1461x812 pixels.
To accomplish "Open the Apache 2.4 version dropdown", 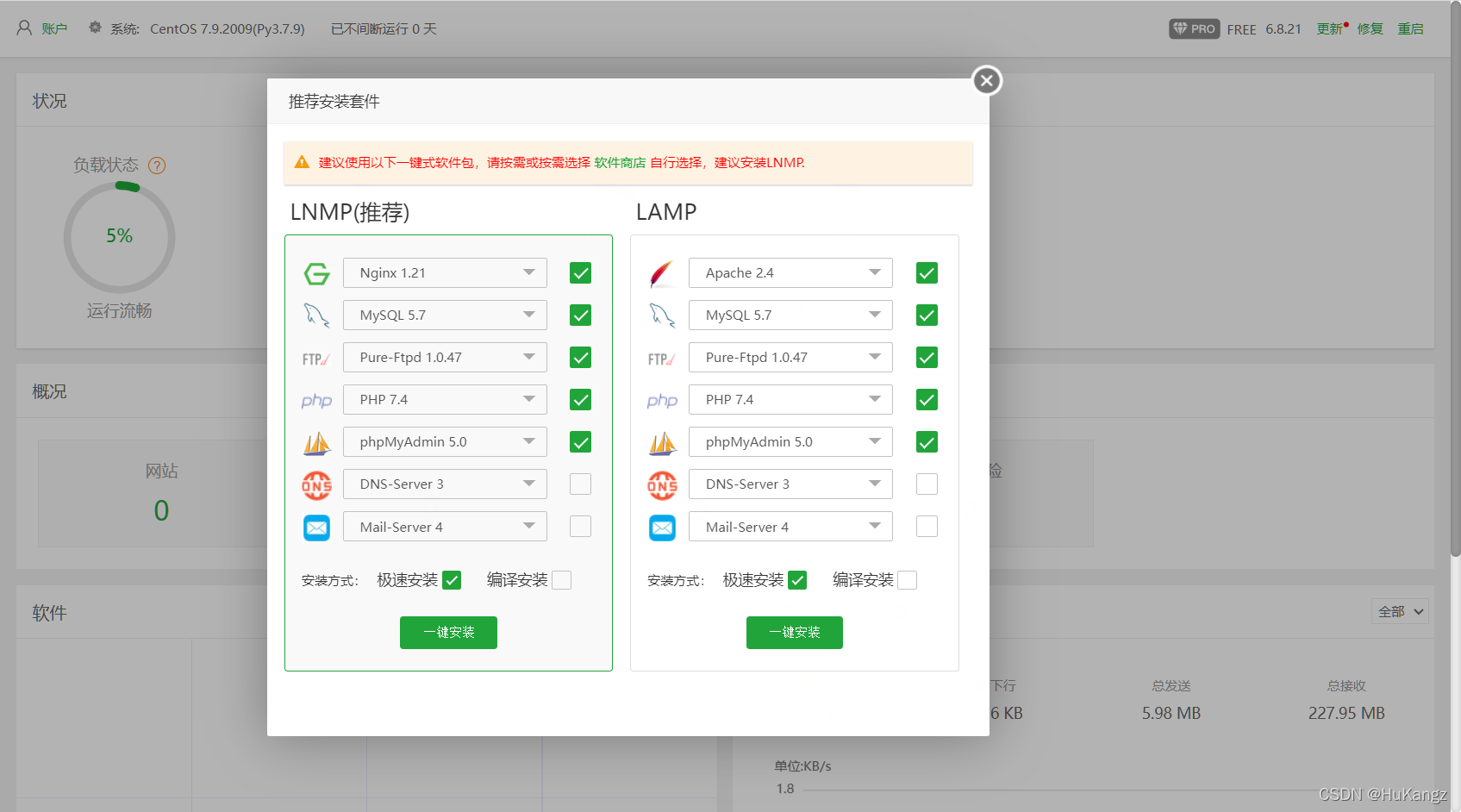I will 790,273.
